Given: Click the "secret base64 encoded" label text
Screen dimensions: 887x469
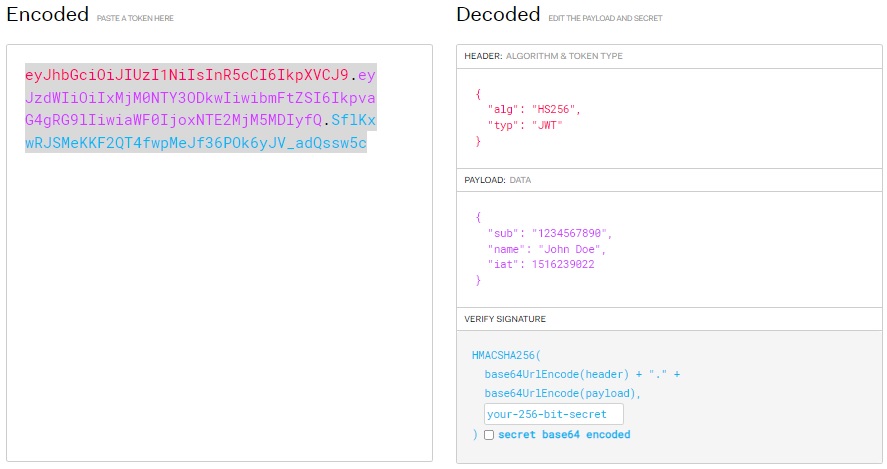Looking at the screenshot, I should [564, 435].
